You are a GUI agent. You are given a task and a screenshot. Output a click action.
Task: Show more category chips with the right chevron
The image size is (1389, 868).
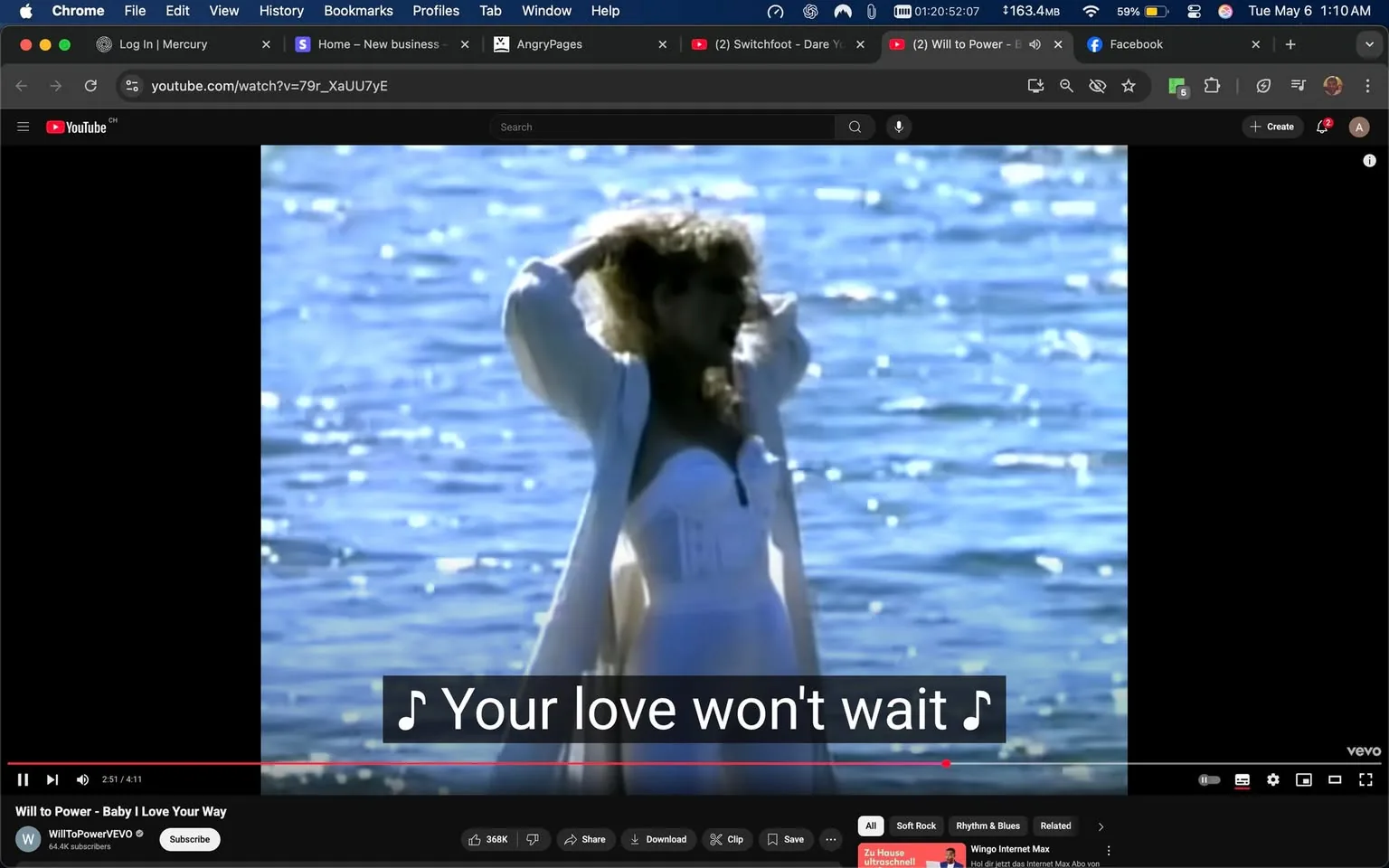tap(1101, 826)
